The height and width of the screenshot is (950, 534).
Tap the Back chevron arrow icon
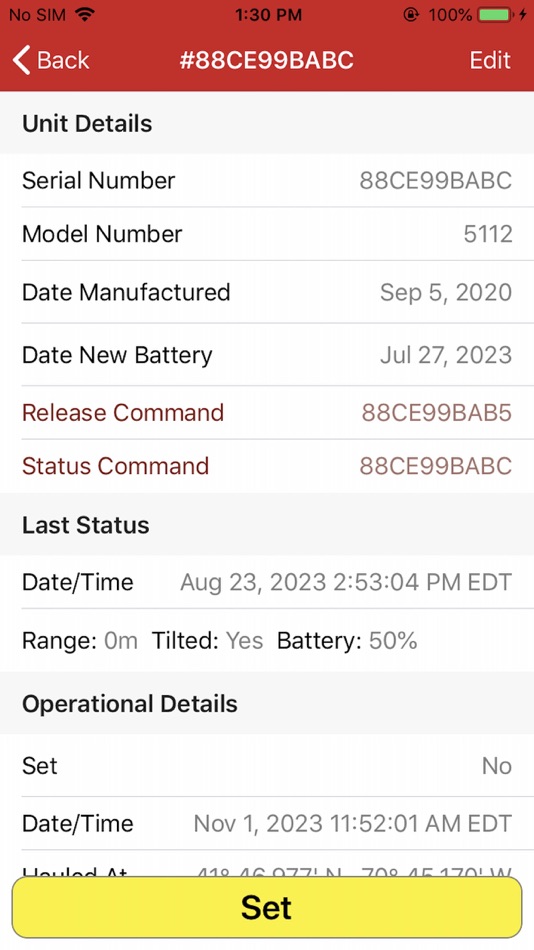pos(21,60)
